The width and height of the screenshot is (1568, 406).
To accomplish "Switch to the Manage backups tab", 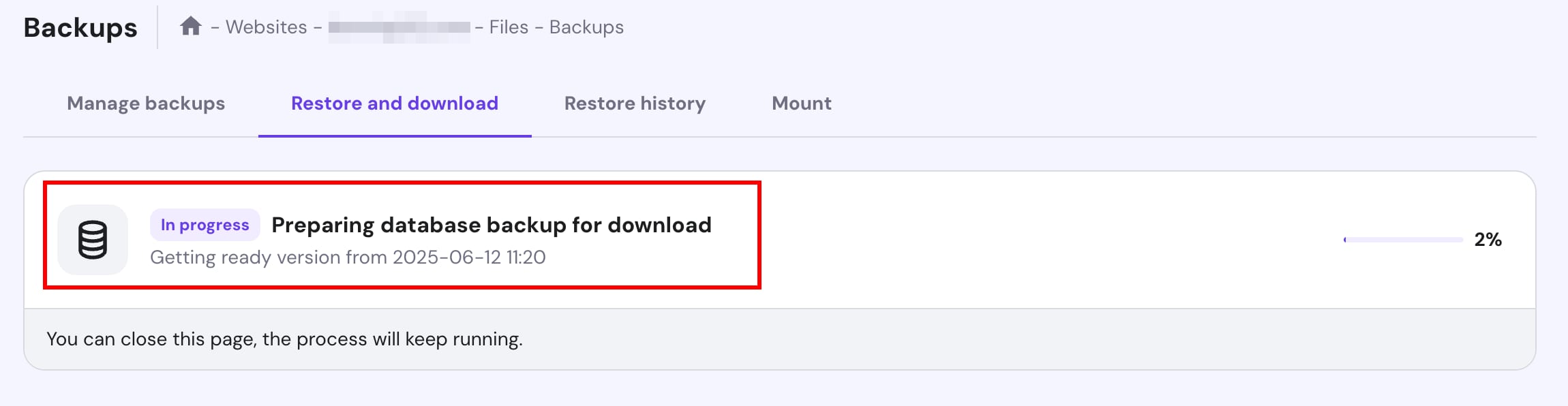I will click(x=146, y=104).
